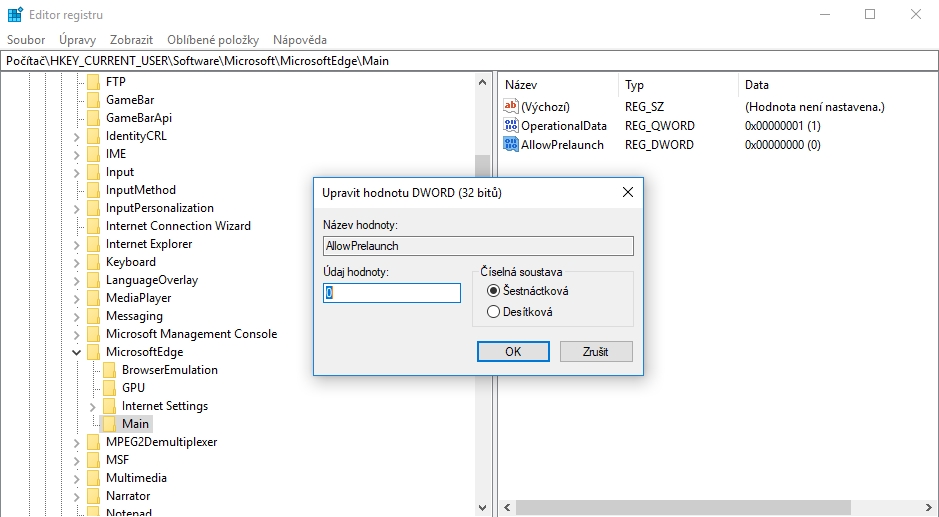939x517 pixels.
Task: Expand the Microsoft Management Console node
Action: point(77,335)
